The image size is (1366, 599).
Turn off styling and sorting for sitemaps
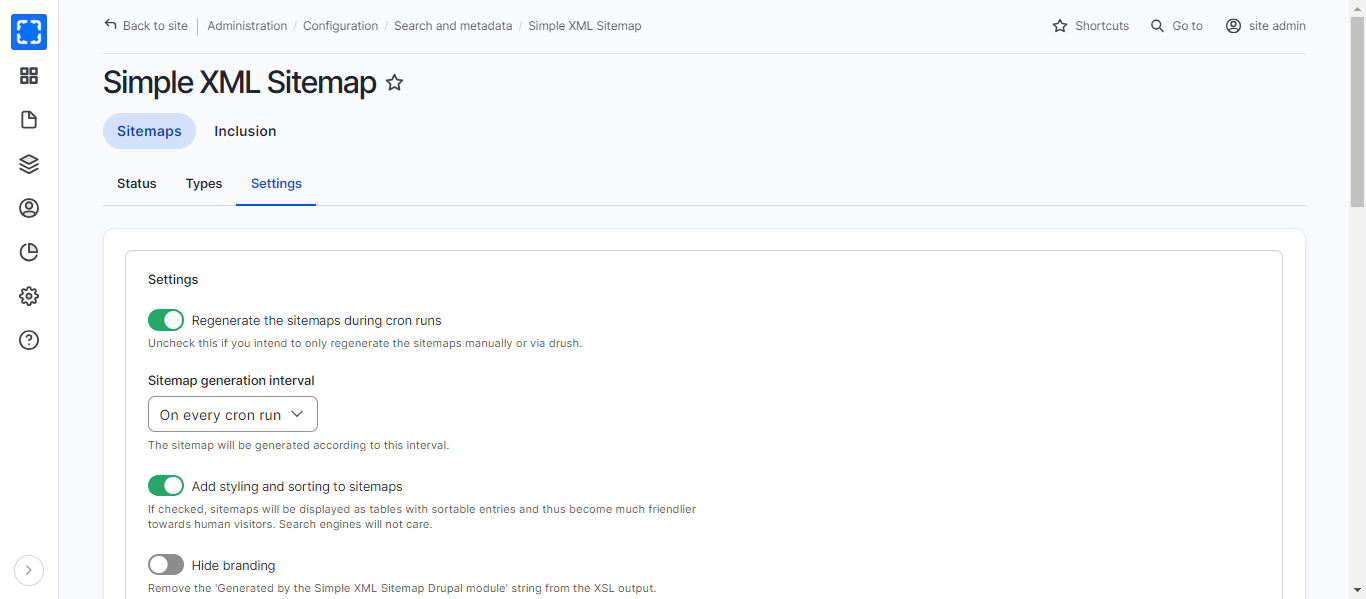[x=166, y=486]
